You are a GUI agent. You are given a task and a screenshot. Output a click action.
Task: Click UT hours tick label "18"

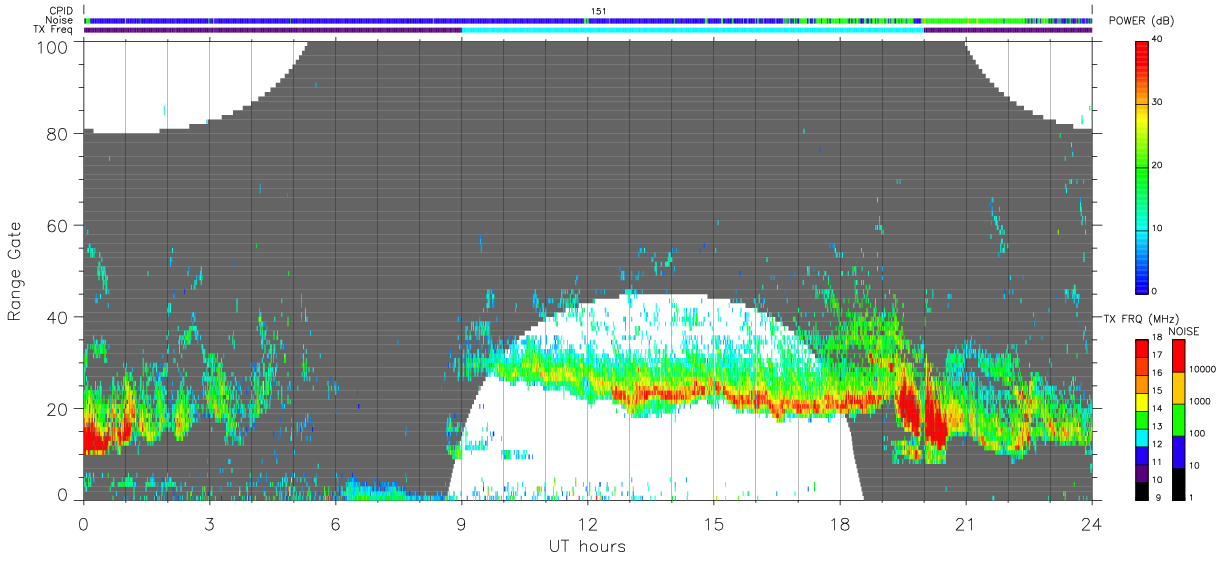(x=840, y=524)
